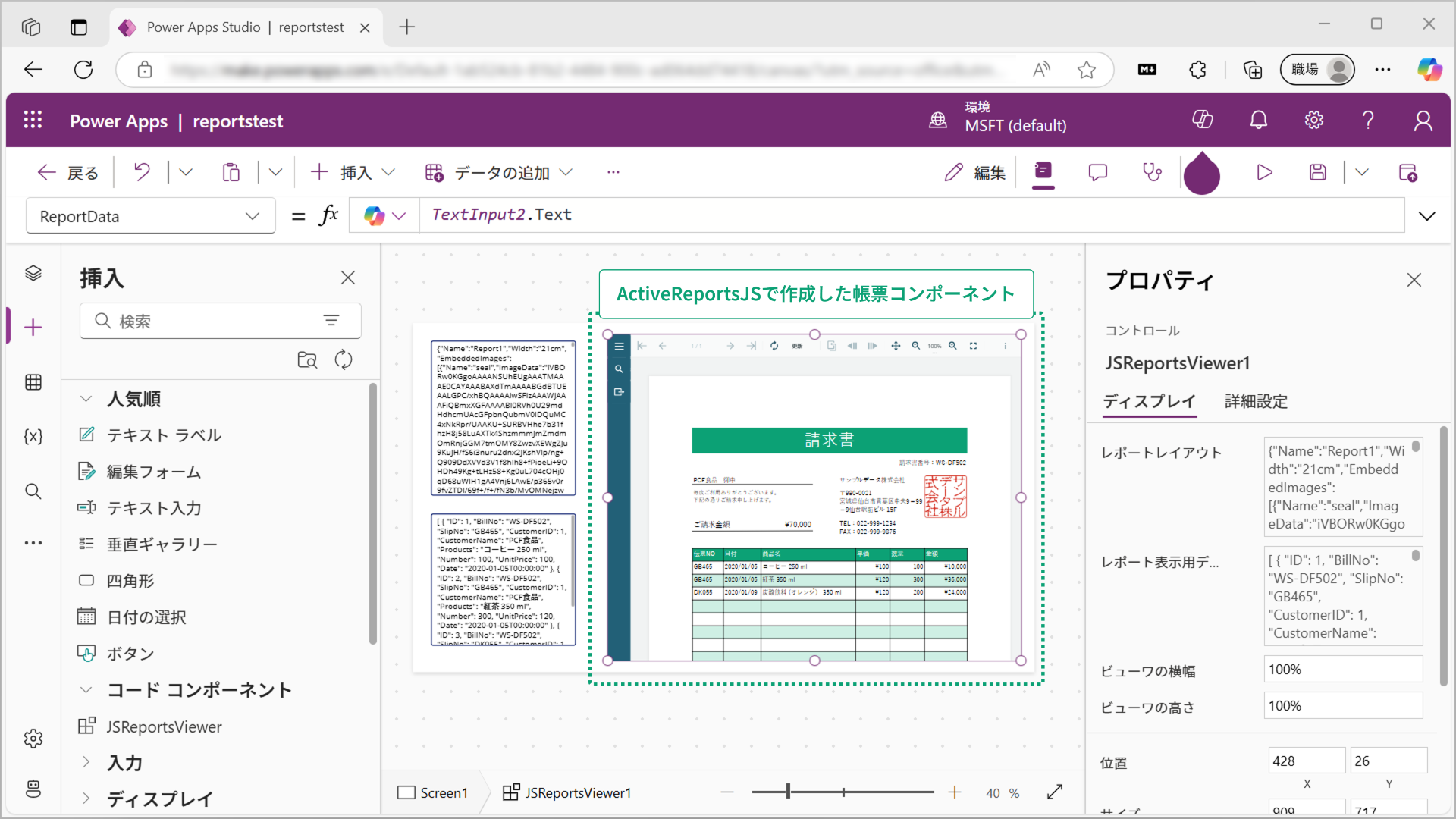This screenshot has height=819, width=1456.
Task: Open the account profile icon
Action: (1423, 120)
